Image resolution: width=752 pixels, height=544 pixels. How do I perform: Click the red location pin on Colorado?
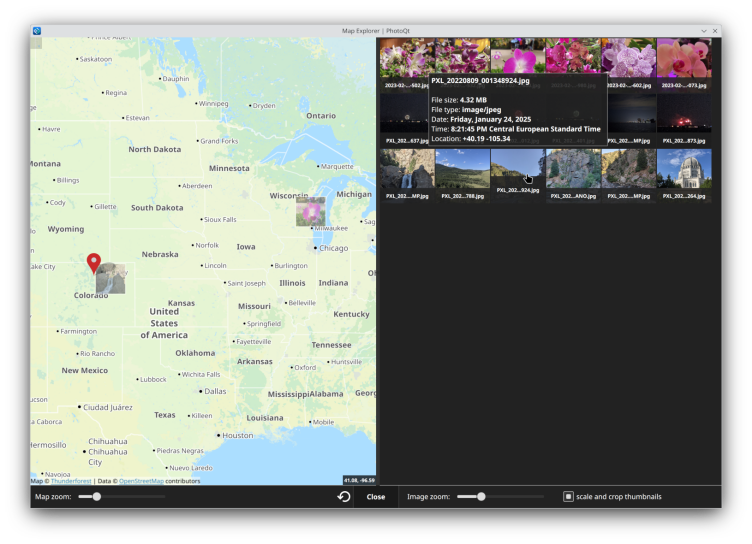click(94, 263)
